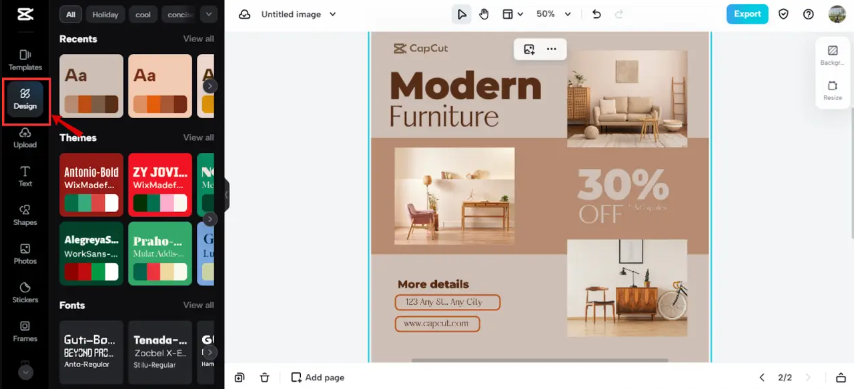Screen dimensions: 854x389
Task: Select the 123 Any St., Any City box
Action: click(x=447, y=302)
